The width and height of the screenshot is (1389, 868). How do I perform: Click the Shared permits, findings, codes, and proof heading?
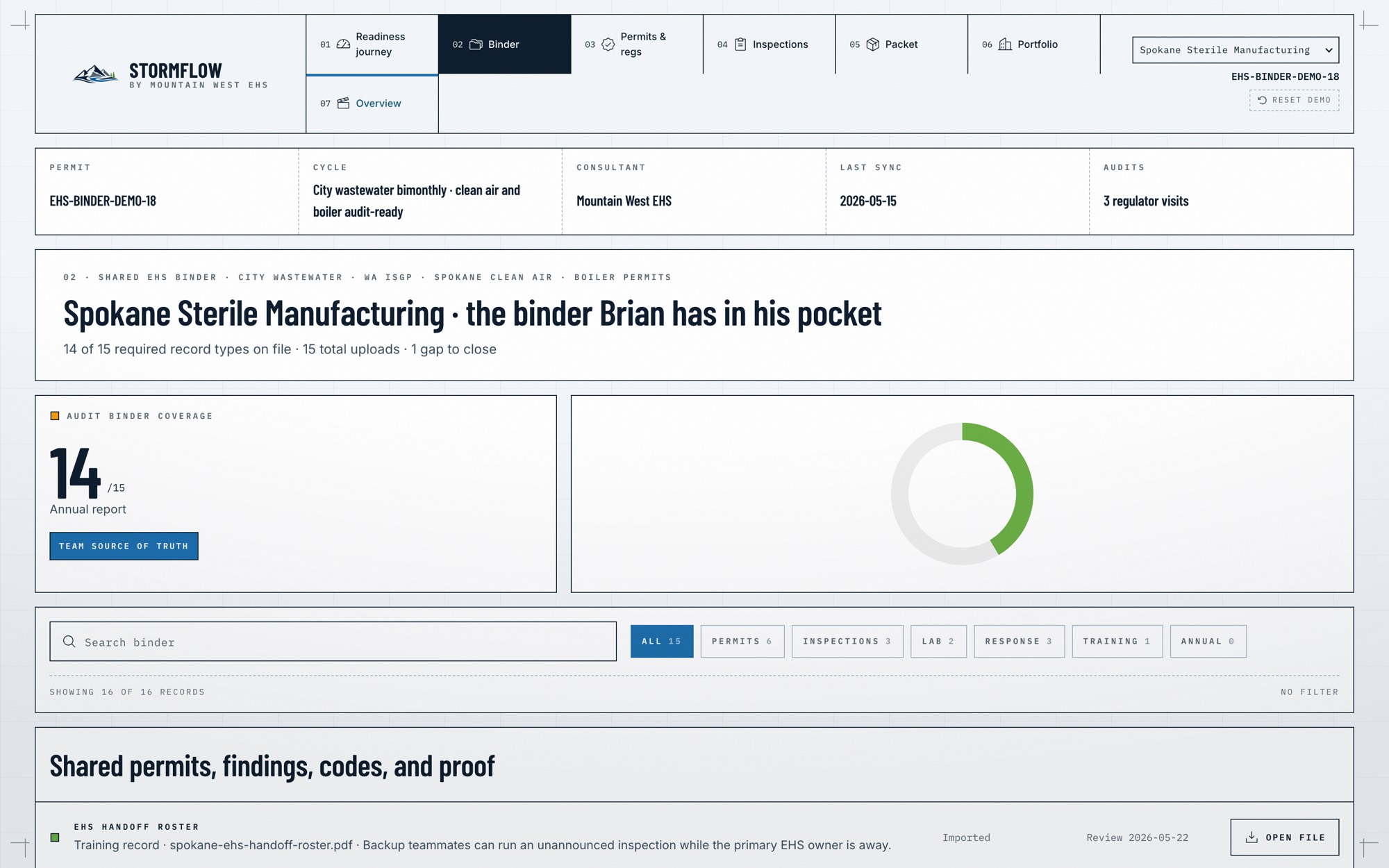272,766
